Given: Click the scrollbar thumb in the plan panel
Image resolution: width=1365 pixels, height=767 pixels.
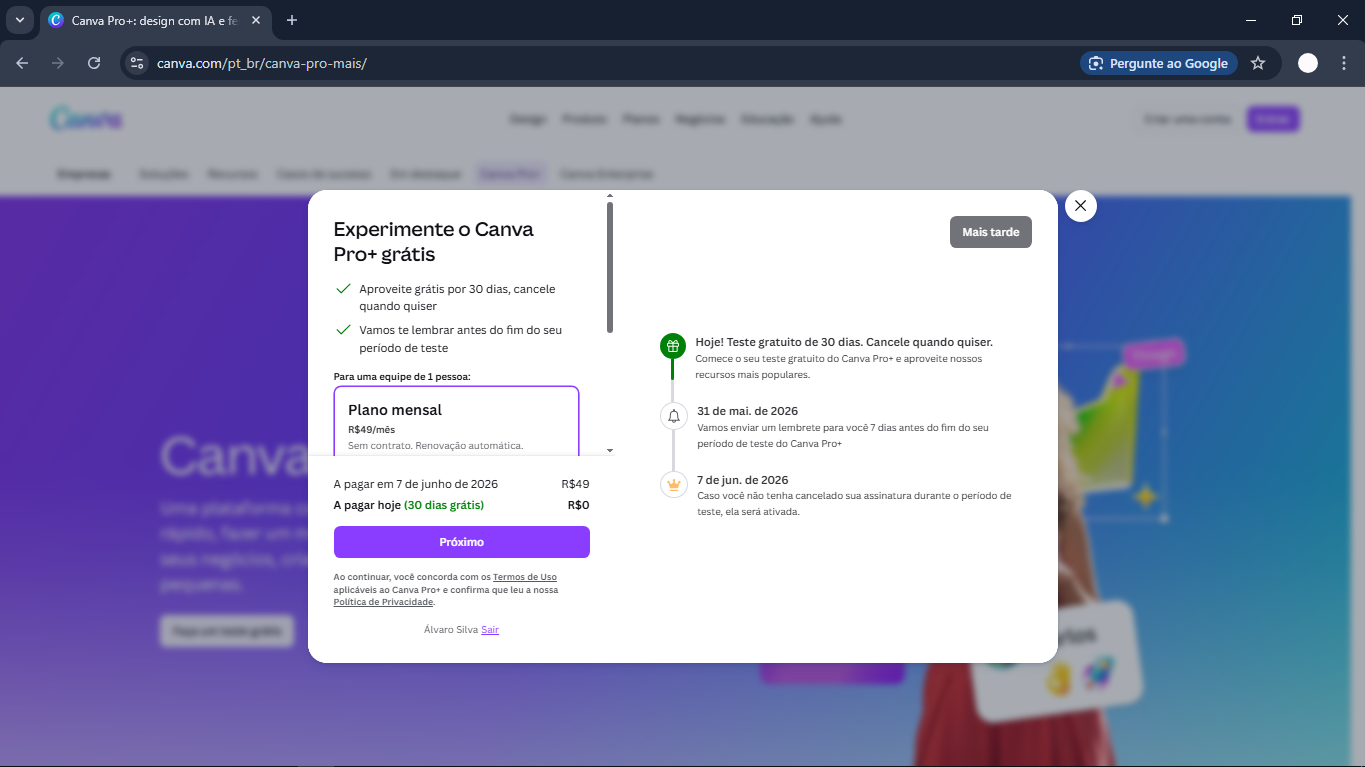Looking at the screenshot, I should (610, 268).
